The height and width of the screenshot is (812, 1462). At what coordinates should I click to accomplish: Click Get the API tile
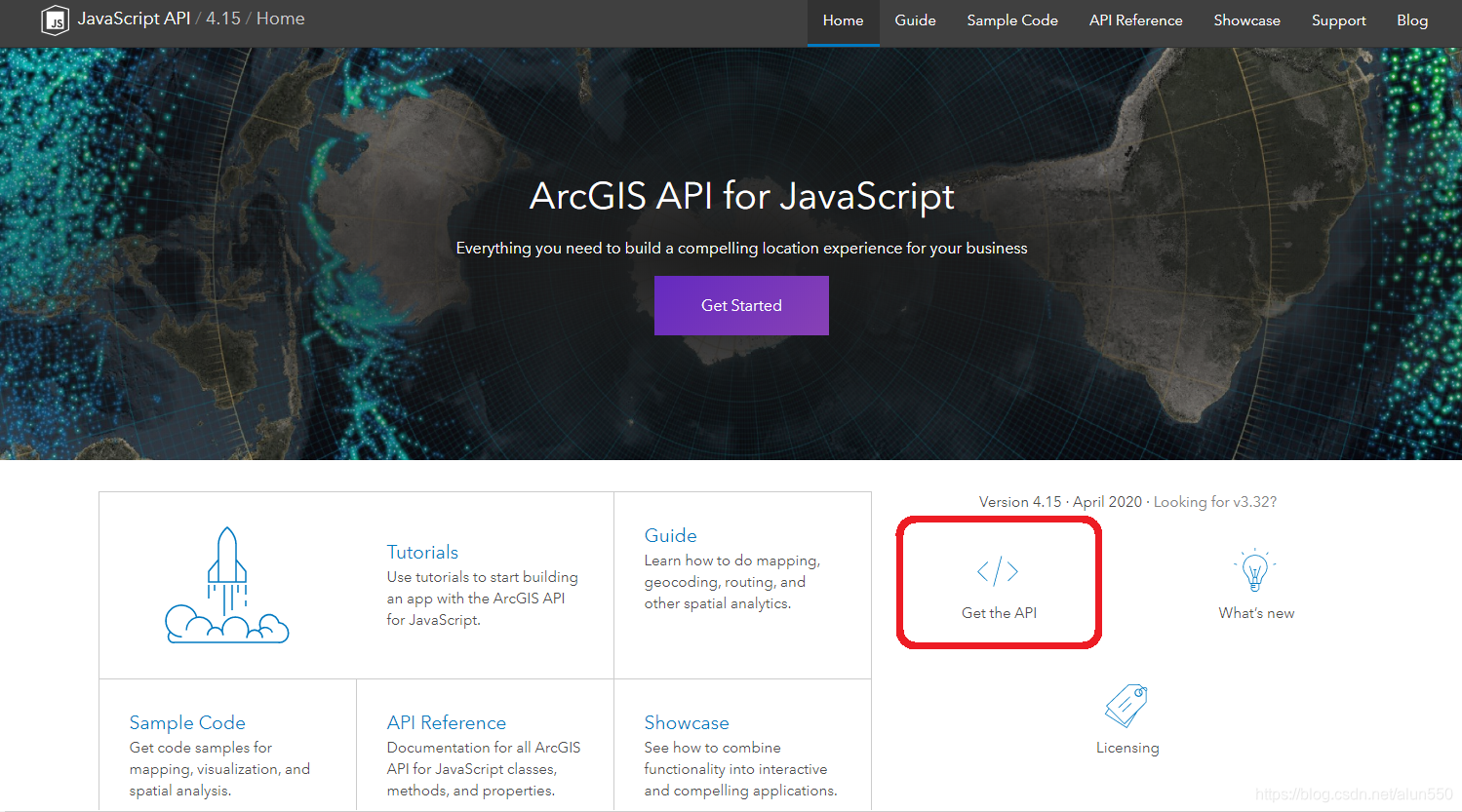[999, 582]
